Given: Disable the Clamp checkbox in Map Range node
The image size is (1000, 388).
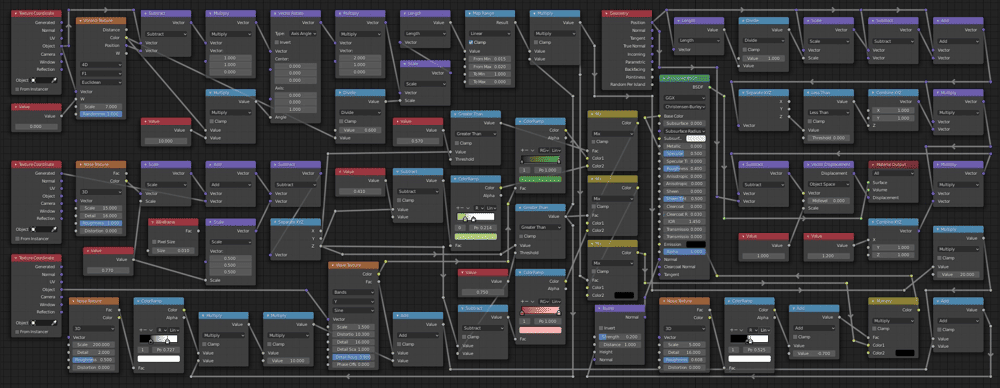Looking at the screenshot, I should [471, 42].
